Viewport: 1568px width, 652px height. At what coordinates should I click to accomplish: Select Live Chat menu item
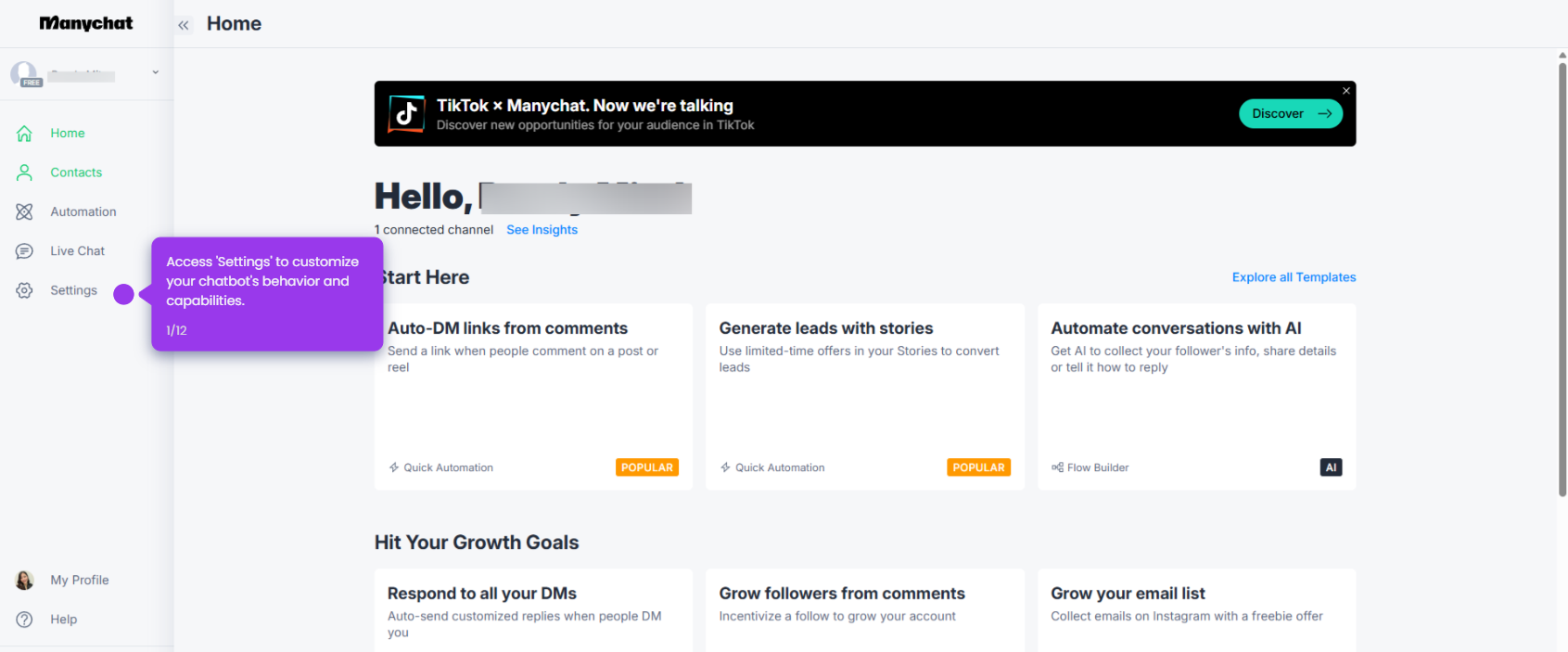coord(78,251)
